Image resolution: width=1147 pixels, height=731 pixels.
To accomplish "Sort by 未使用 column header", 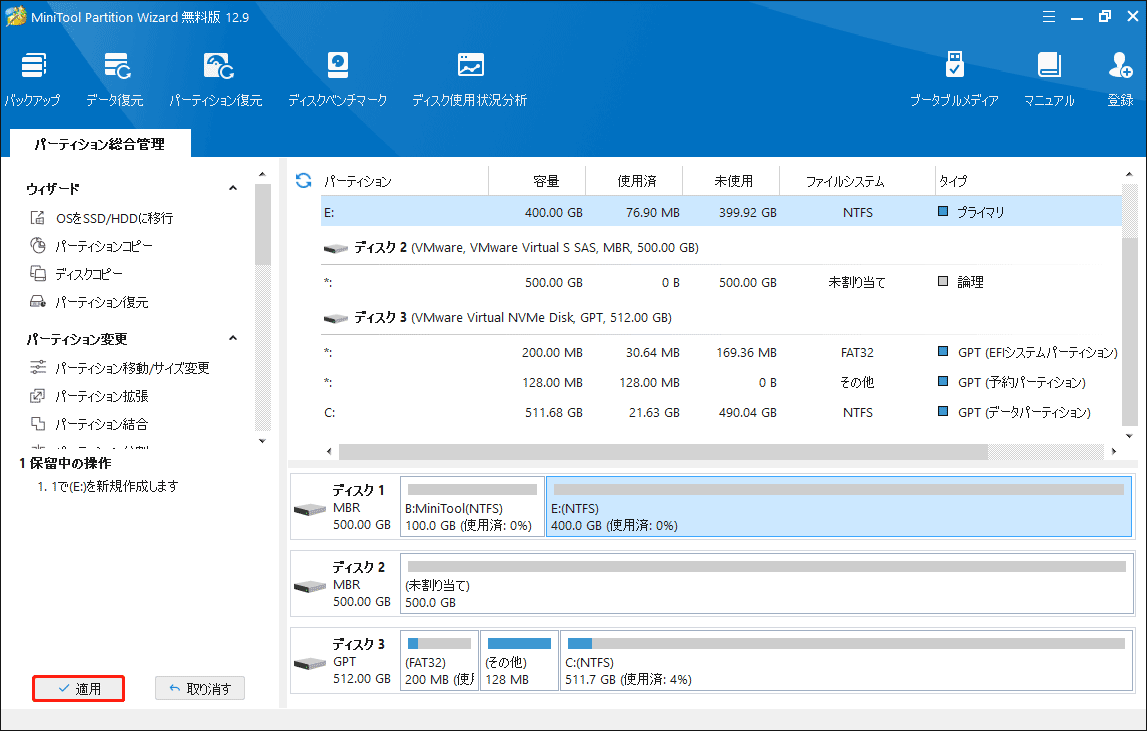I will pos(732,181).
